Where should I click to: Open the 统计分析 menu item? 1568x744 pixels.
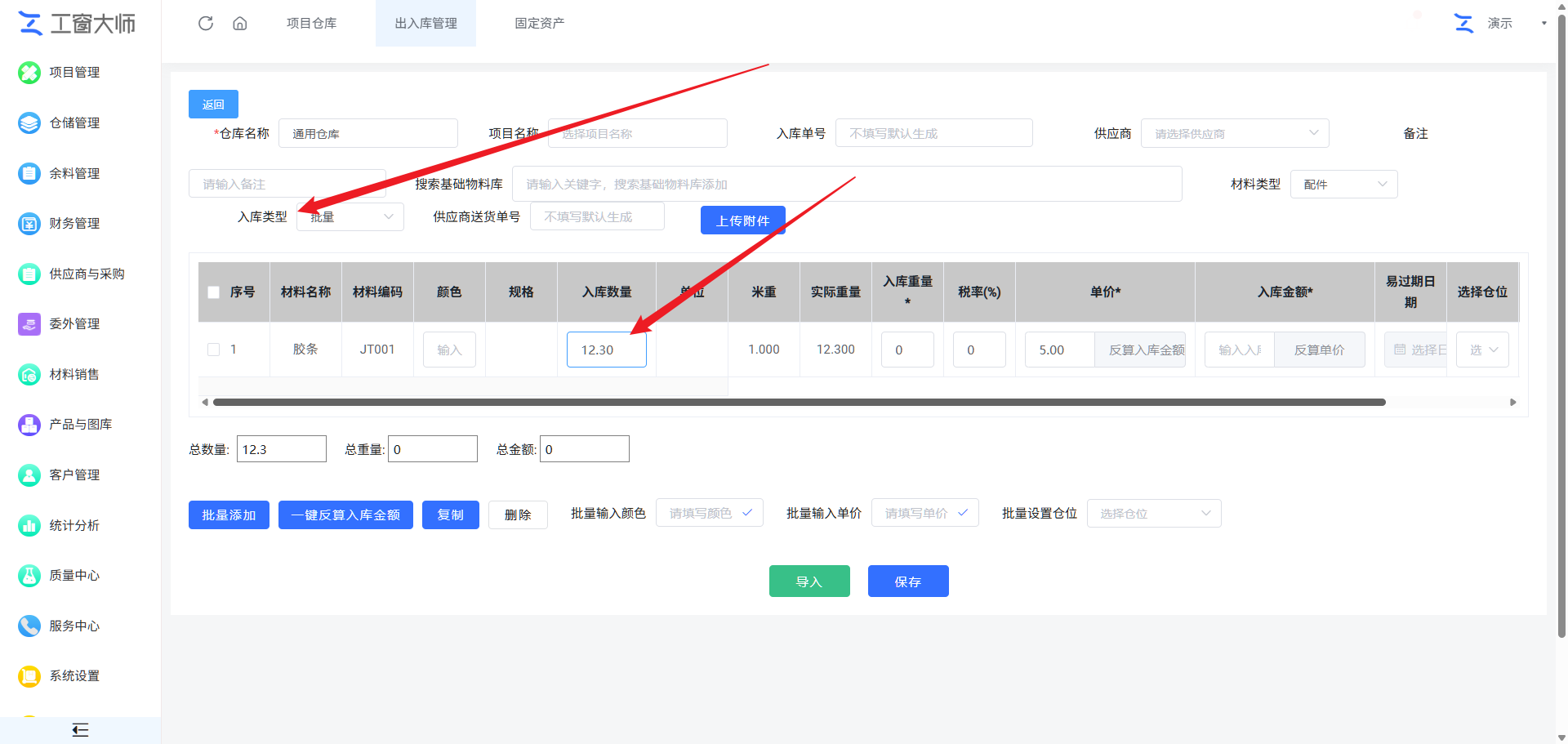pos(74,525)
